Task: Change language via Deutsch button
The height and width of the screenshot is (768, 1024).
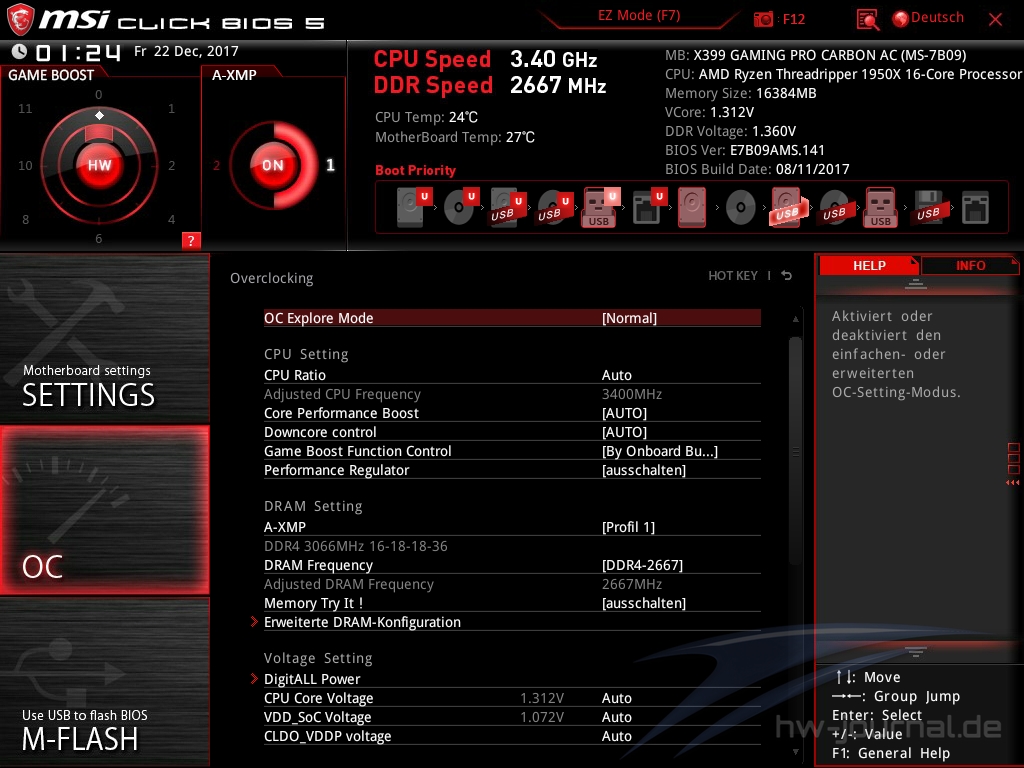Action: point(937,18)
